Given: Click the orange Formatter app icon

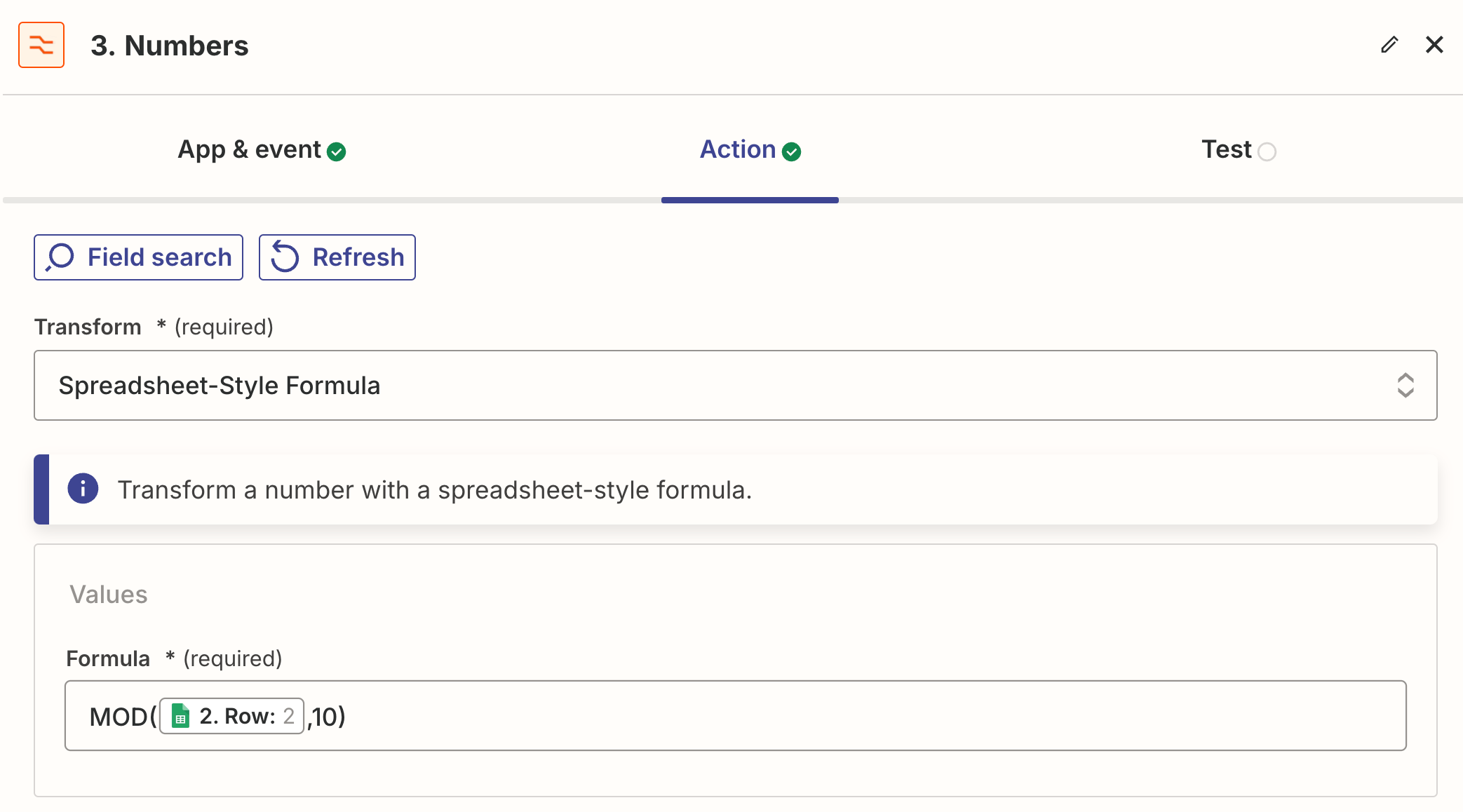Looking at the screenshot, I should (41, 45).
